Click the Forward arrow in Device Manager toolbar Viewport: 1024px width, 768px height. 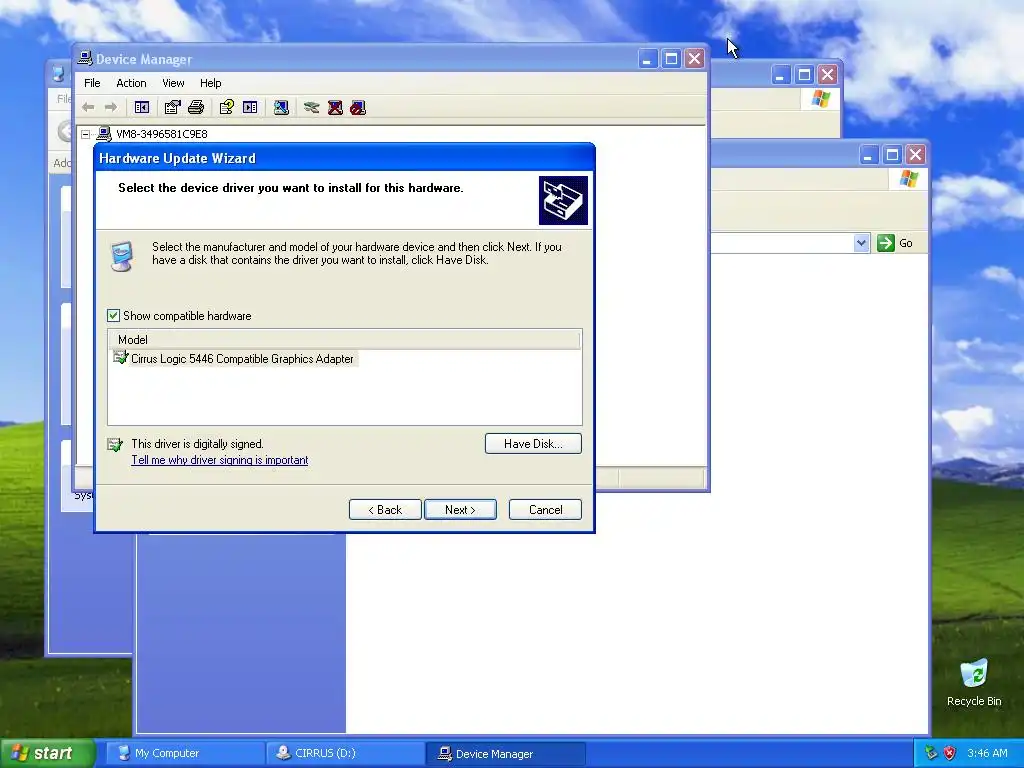point(111,107)
